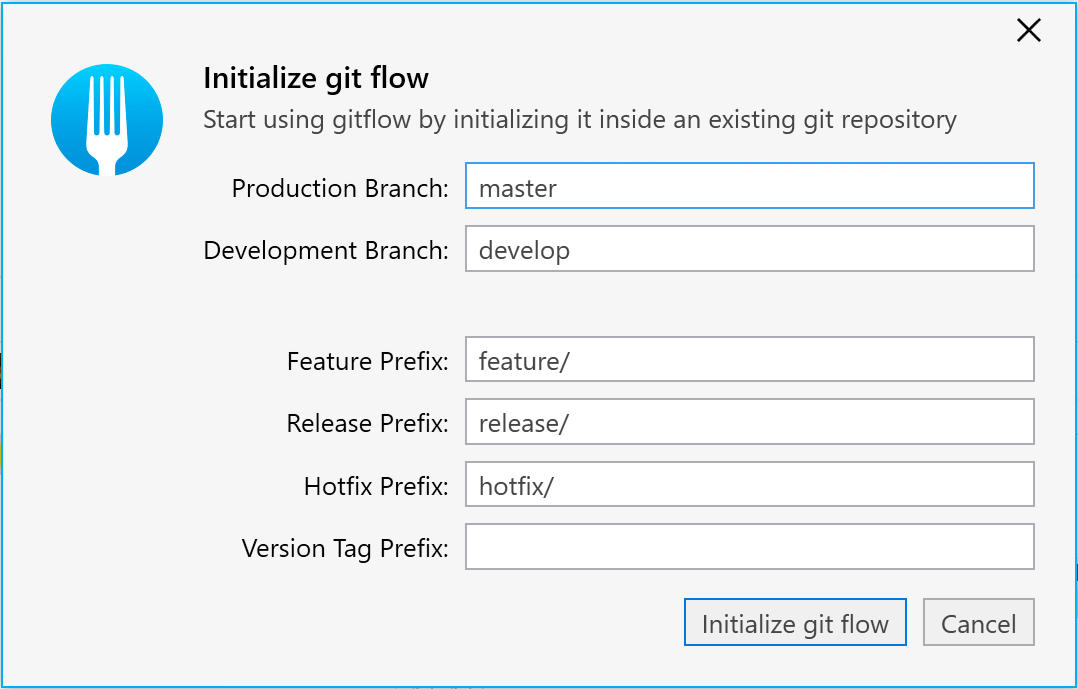Viewport: 1078px width, 689px height.
Task: Focus the Production Branch input field
Action: 749,186
